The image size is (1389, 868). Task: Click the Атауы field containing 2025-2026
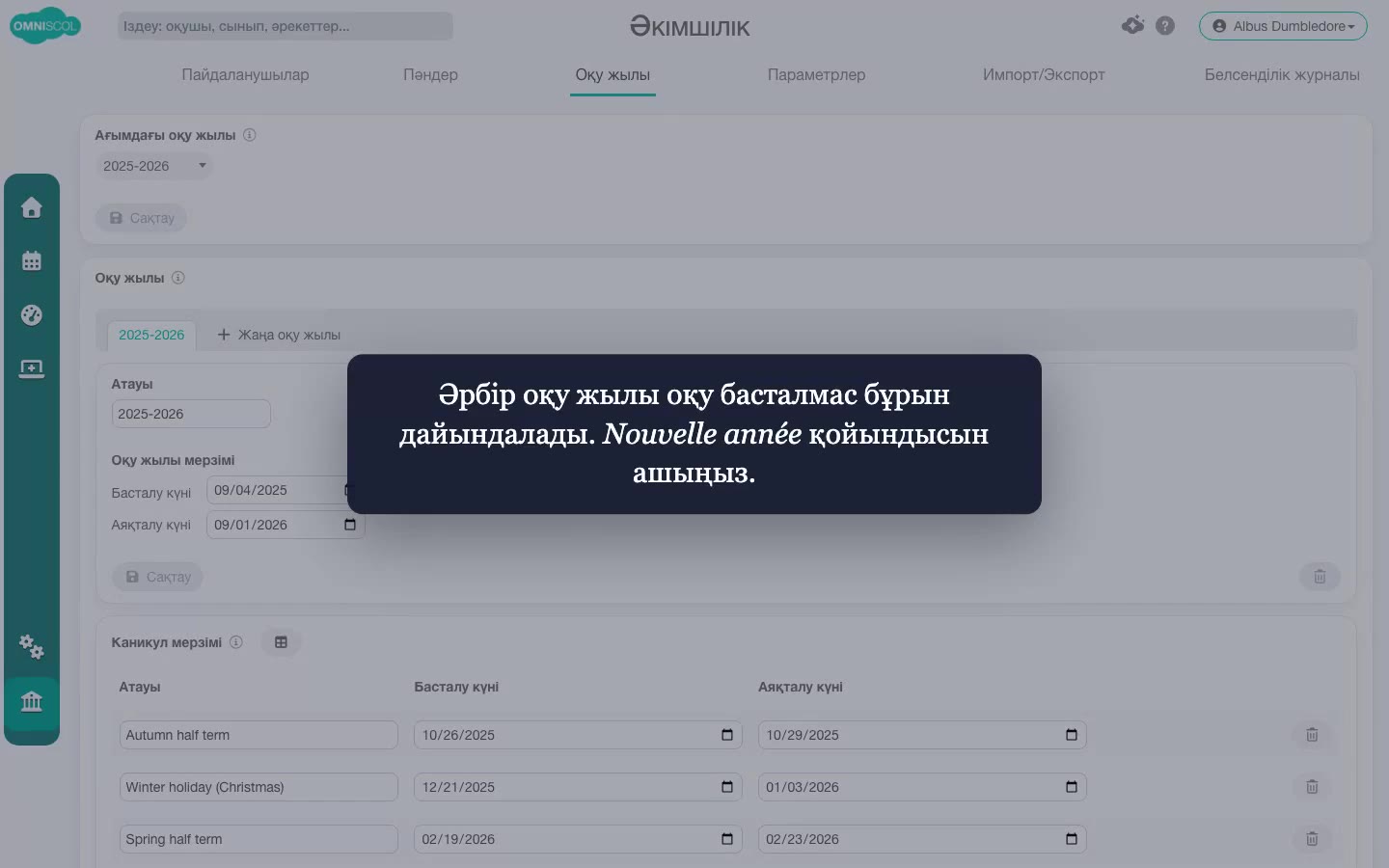click(x=191, y=414)
